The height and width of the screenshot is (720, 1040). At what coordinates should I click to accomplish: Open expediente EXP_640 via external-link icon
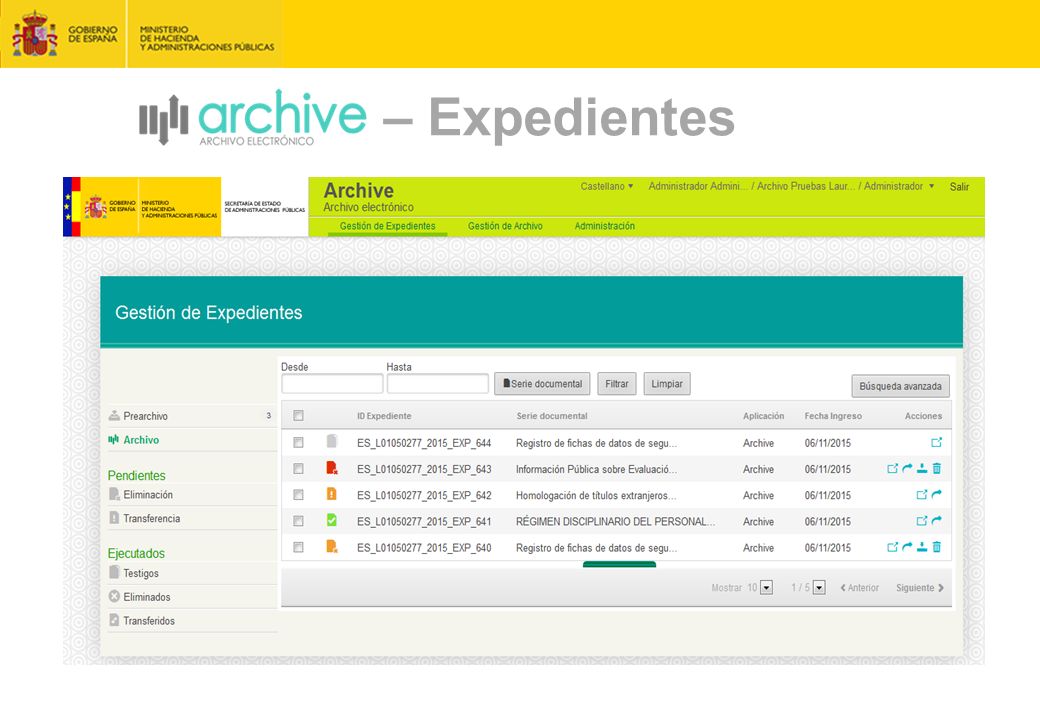pos(893,547)
